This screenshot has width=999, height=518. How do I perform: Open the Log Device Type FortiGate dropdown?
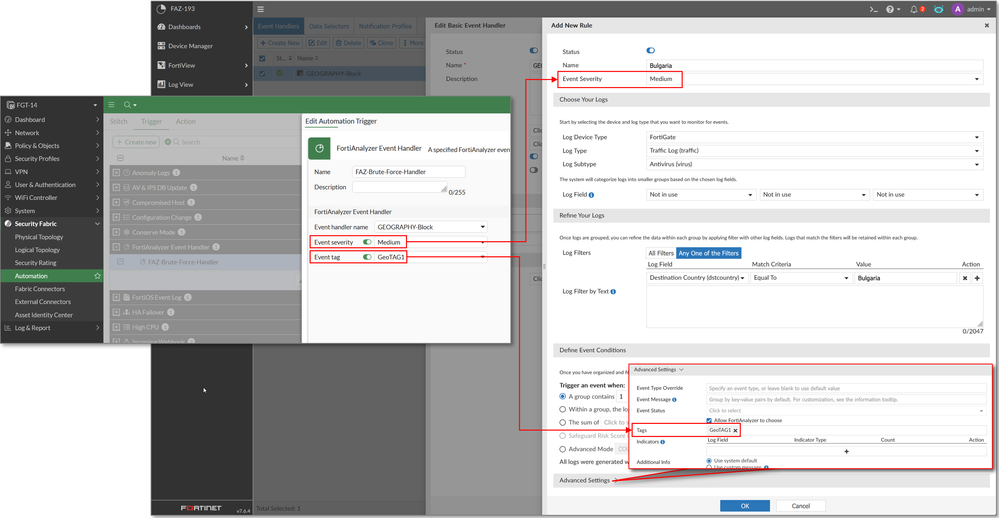[x=814, y=137]
